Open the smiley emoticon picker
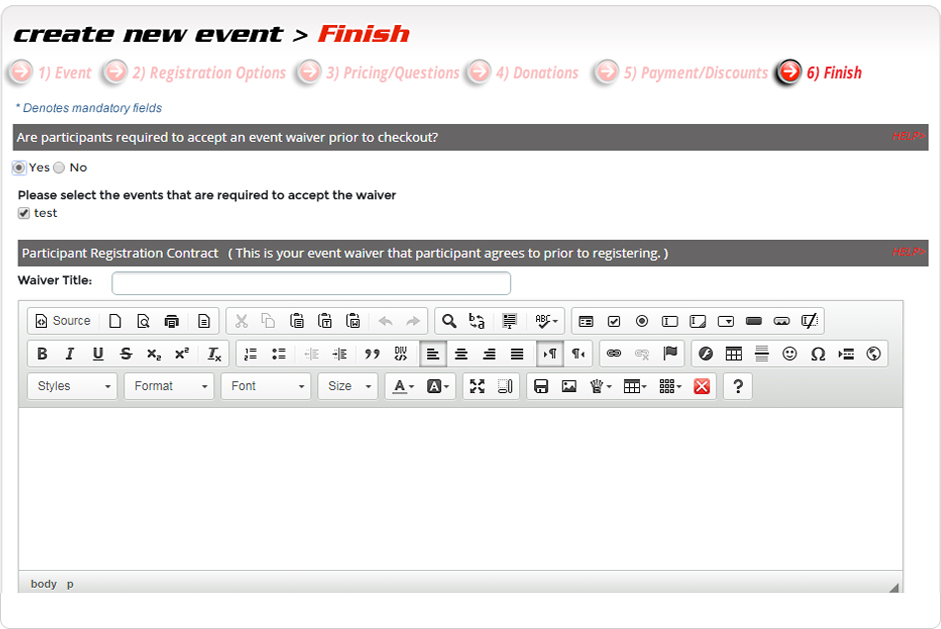The image size is (941, 629). pos(790,354)
